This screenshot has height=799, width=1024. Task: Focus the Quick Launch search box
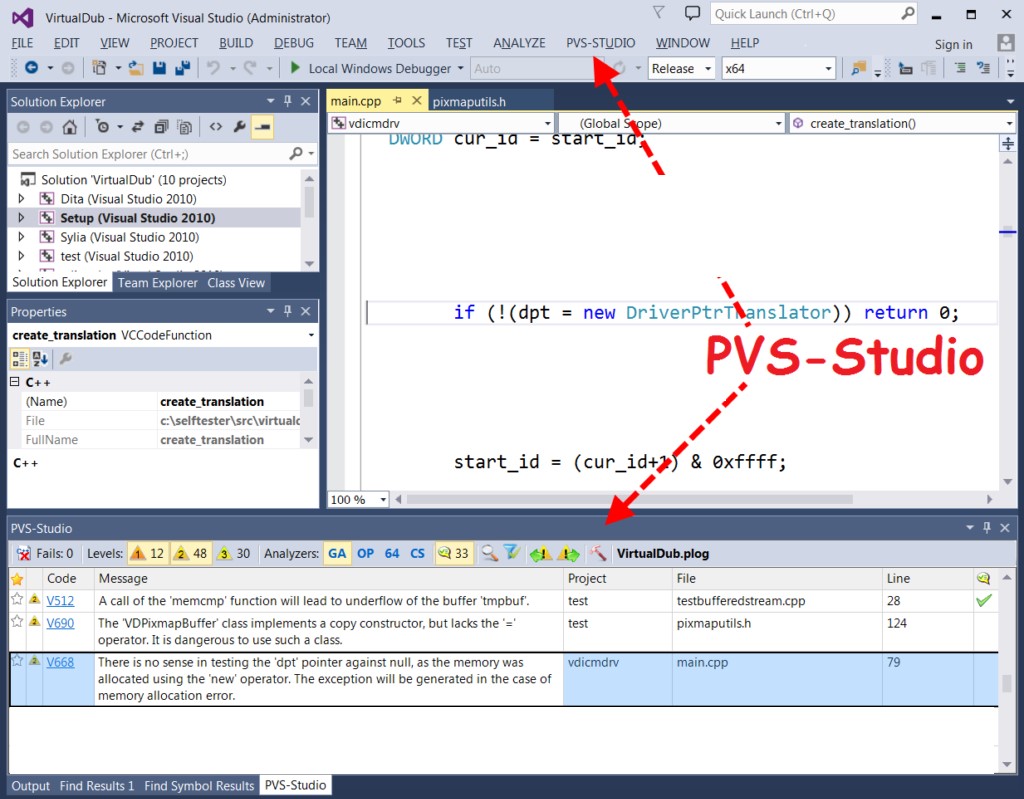pyautogui.click(x=814, y=13)
